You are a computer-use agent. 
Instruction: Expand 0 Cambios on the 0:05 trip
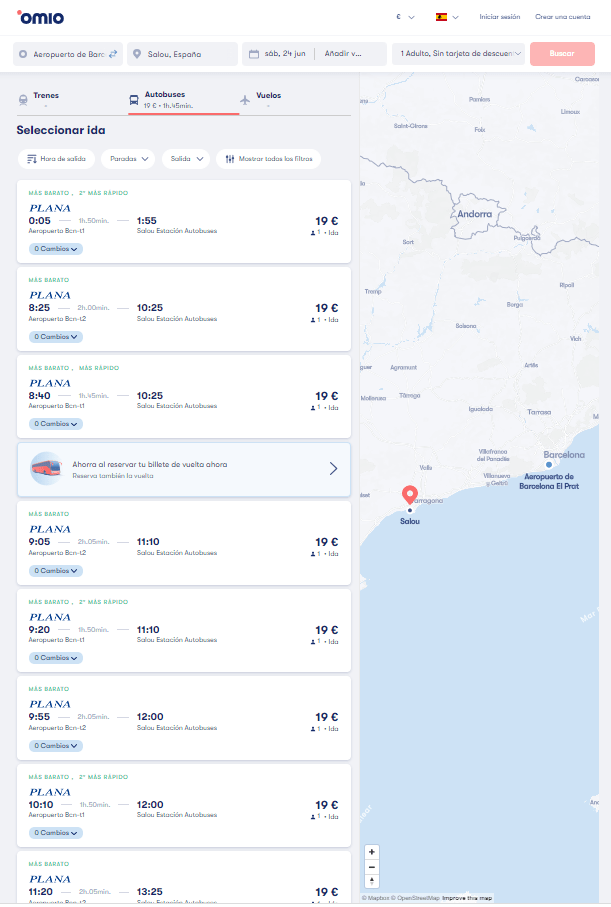(56, 249)
